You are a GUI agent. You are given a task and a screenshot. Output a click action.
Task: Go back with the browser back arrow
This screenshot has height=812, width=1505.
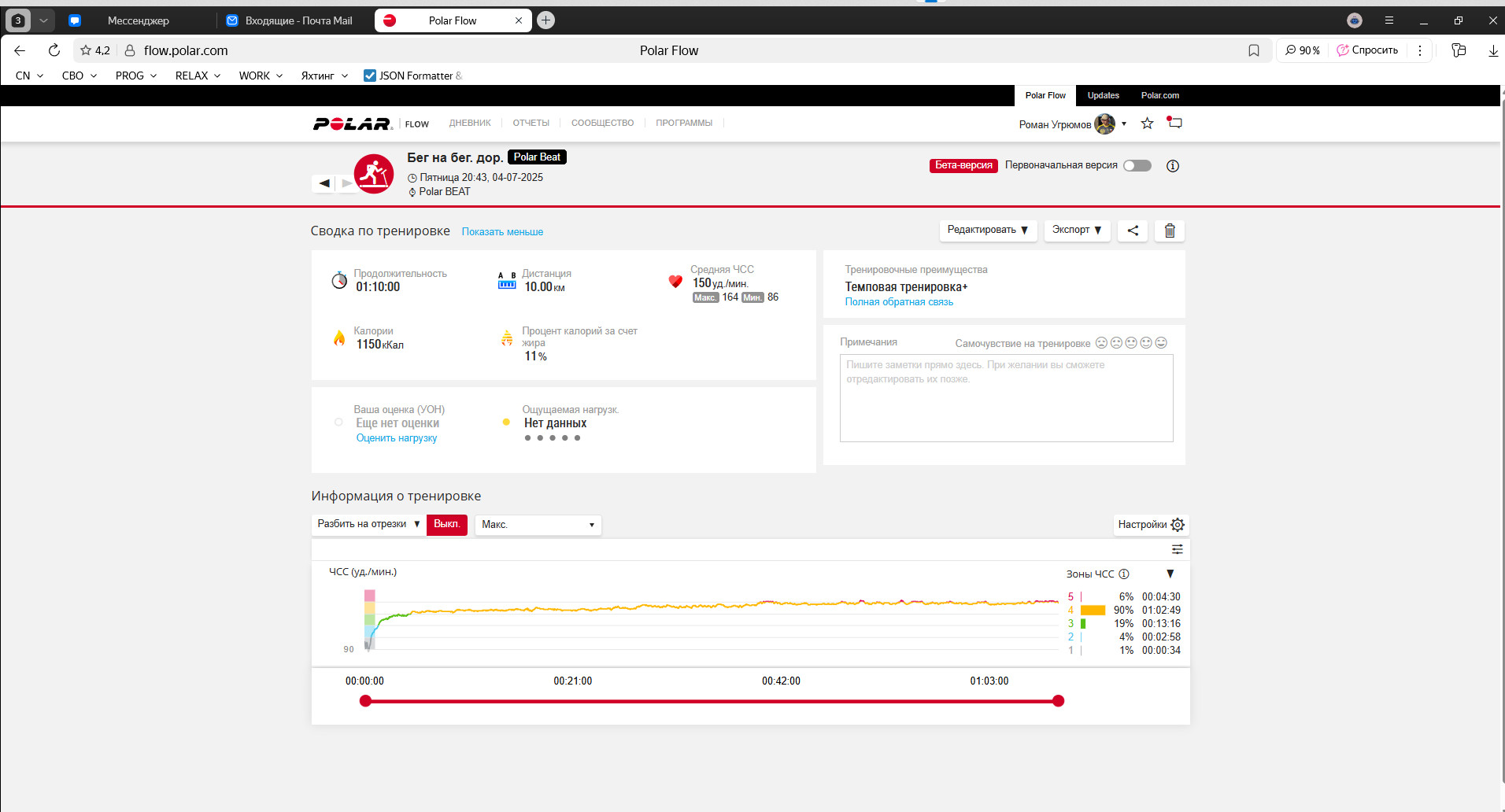pyautogui.click(x=20, y=50)
